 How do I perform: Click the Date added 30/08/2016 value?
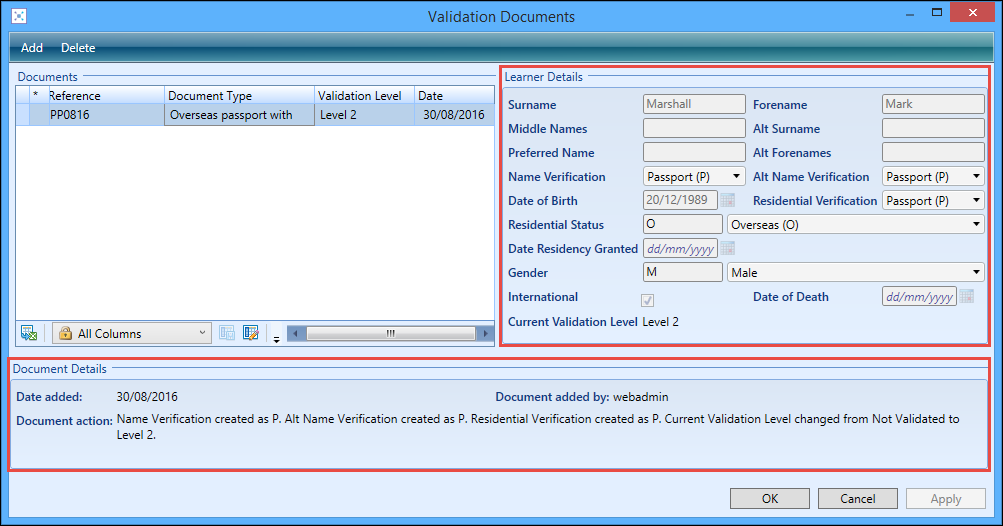click(x=147, y=397)
